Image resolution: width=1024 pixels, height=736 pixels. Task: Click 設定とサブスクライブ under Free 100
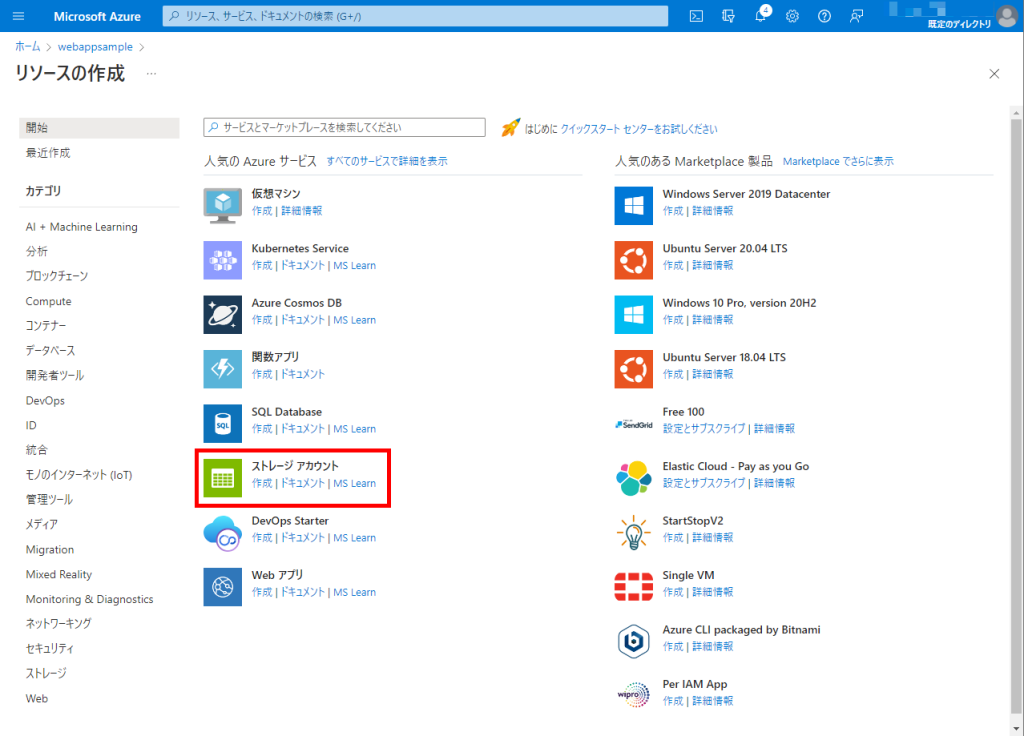(x=704, y=429)
